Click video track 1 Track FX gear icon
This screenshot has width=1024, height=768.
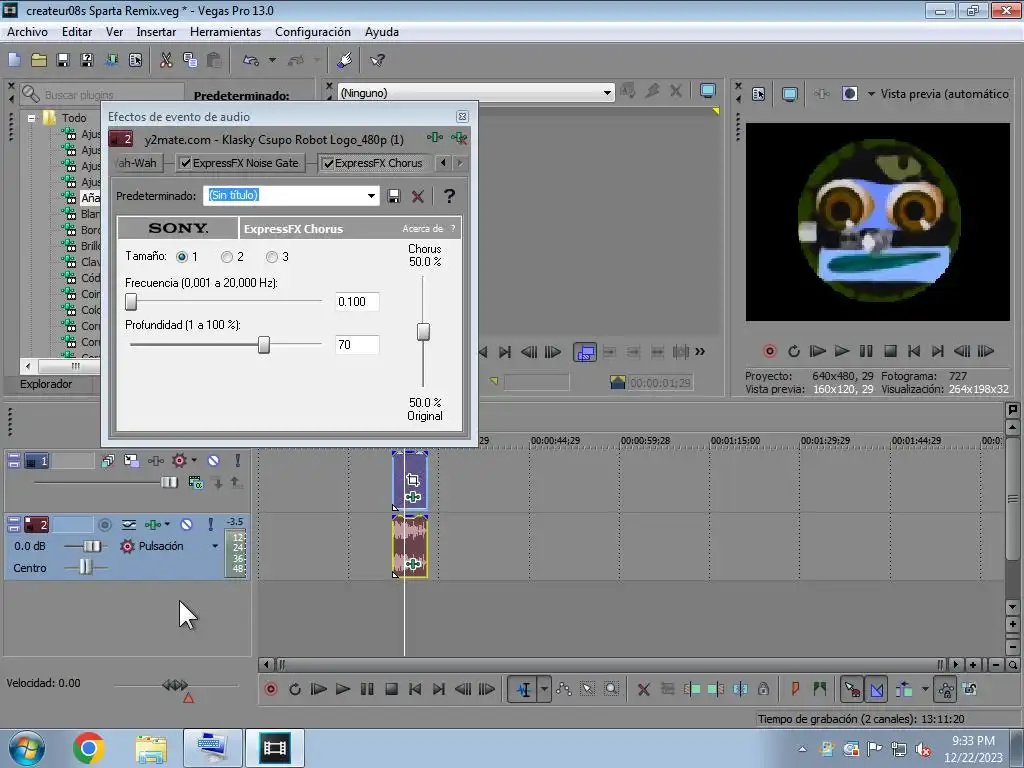point(179,460)
